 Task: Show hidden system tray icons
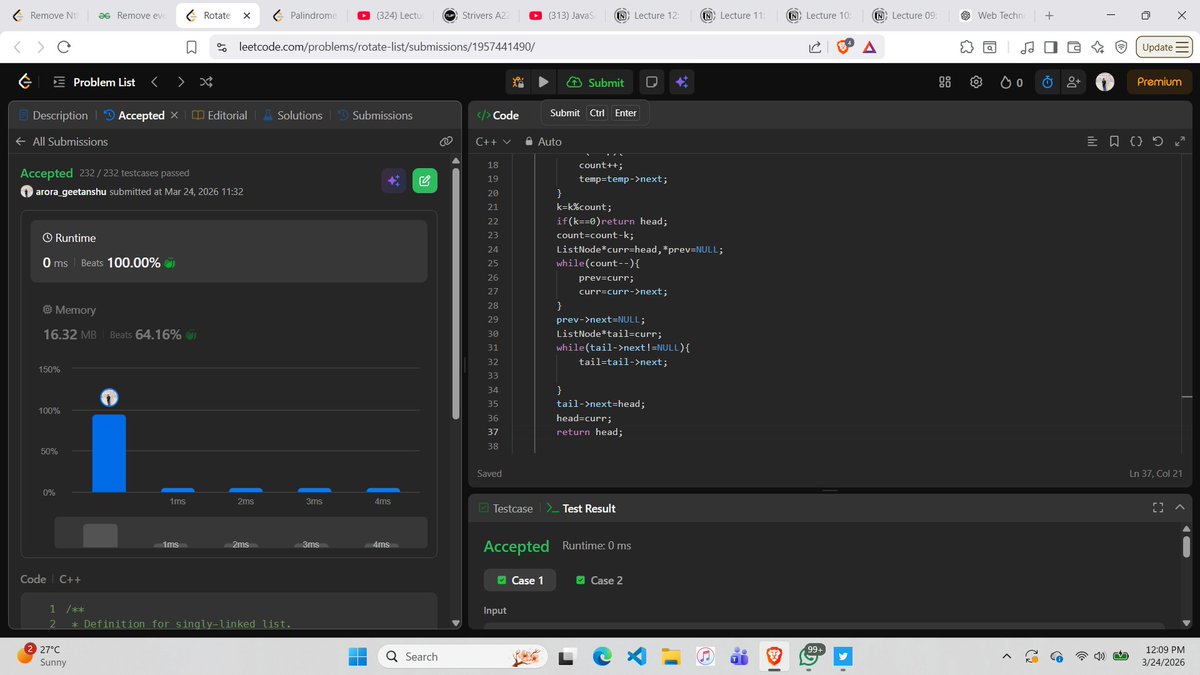(x=1006, y=656)
